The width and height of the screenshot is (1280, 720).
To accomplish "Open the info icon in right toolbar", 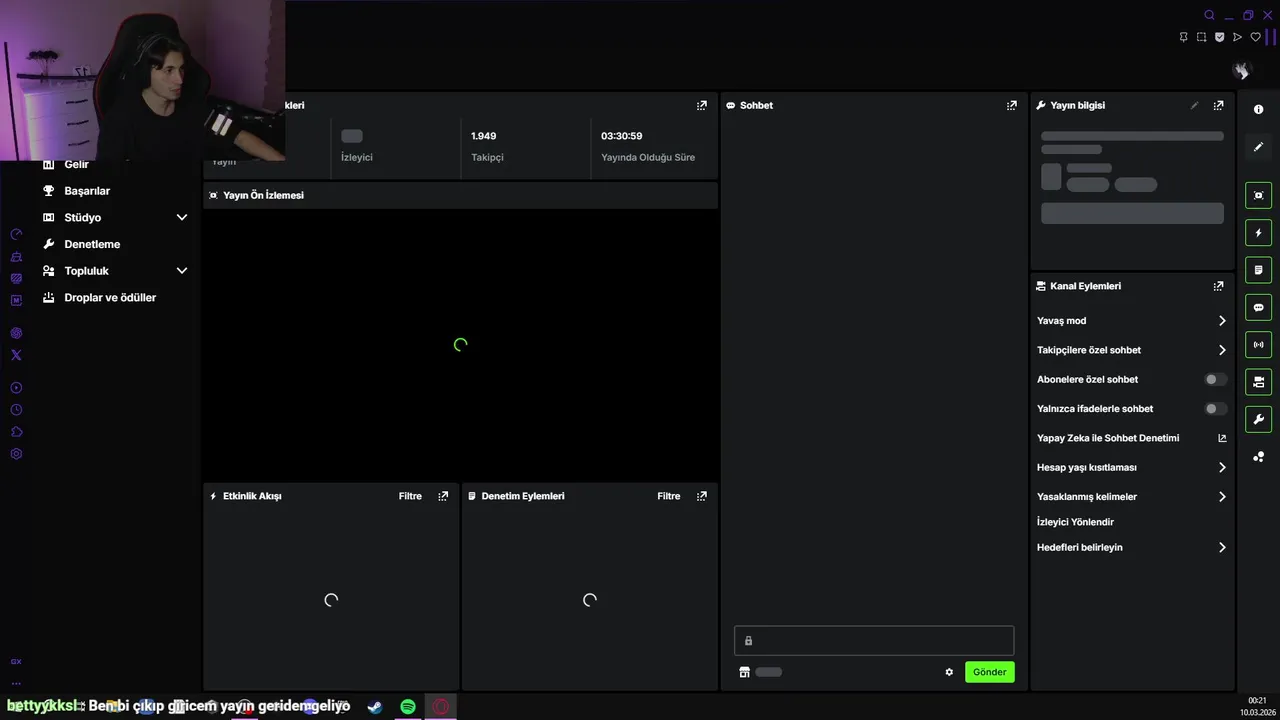I will click(x=1258, y=109).
